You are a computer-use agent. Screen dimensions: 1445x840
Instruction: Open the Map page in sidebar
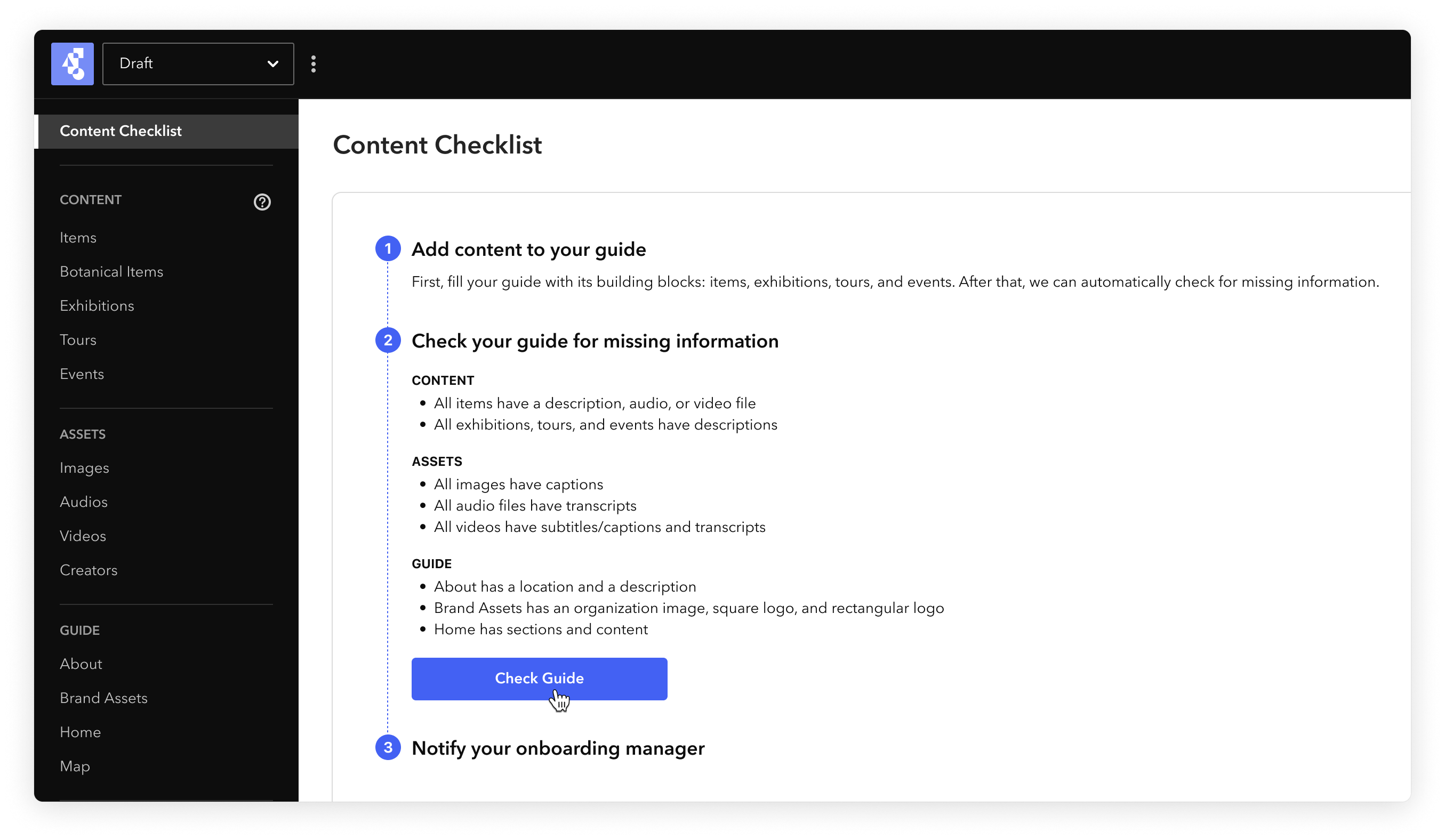click(75, 766)
